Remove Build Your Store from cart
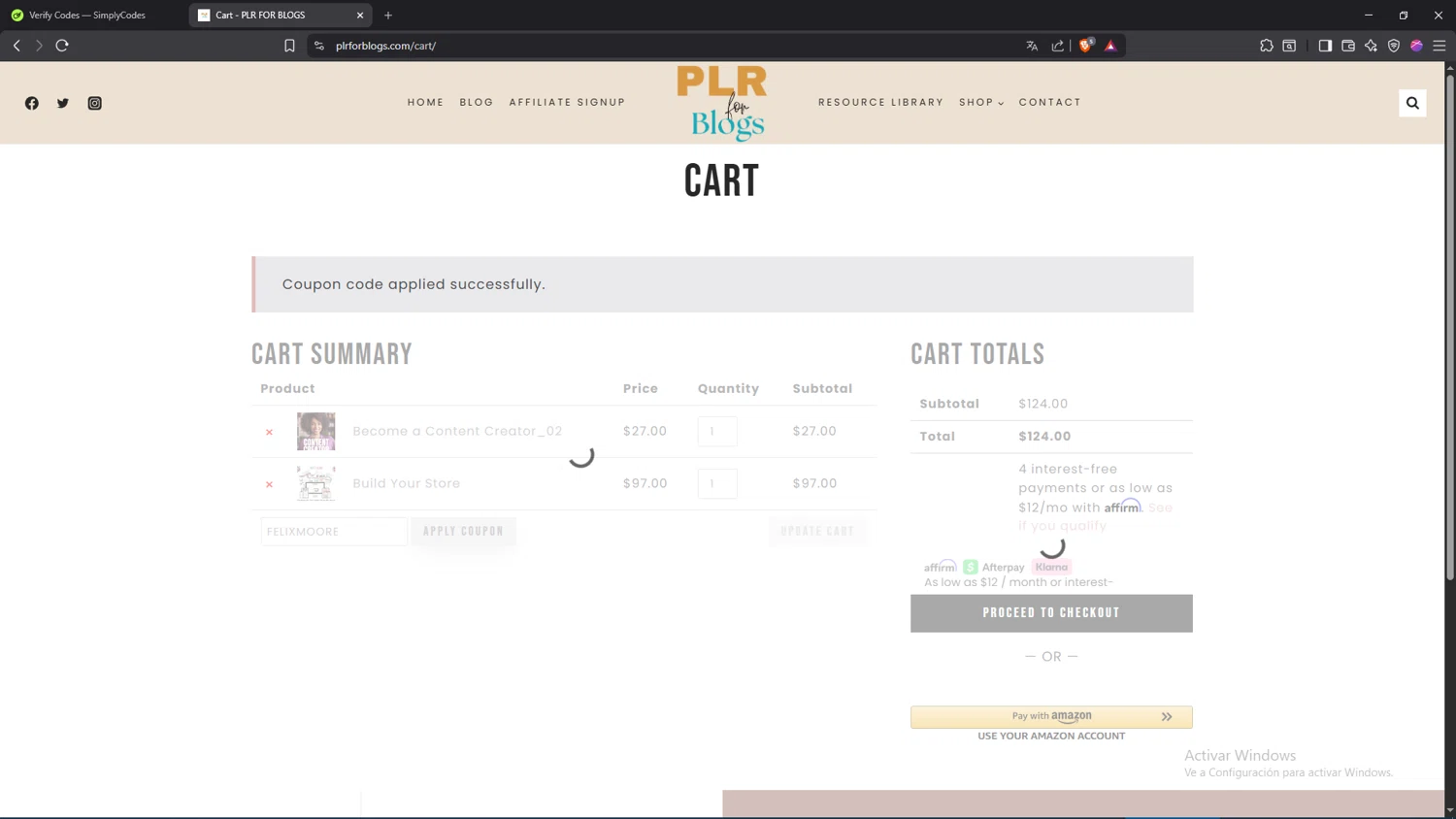This screenshot has height=819, width=1456. pyautogui.click(x=269, y=484)
